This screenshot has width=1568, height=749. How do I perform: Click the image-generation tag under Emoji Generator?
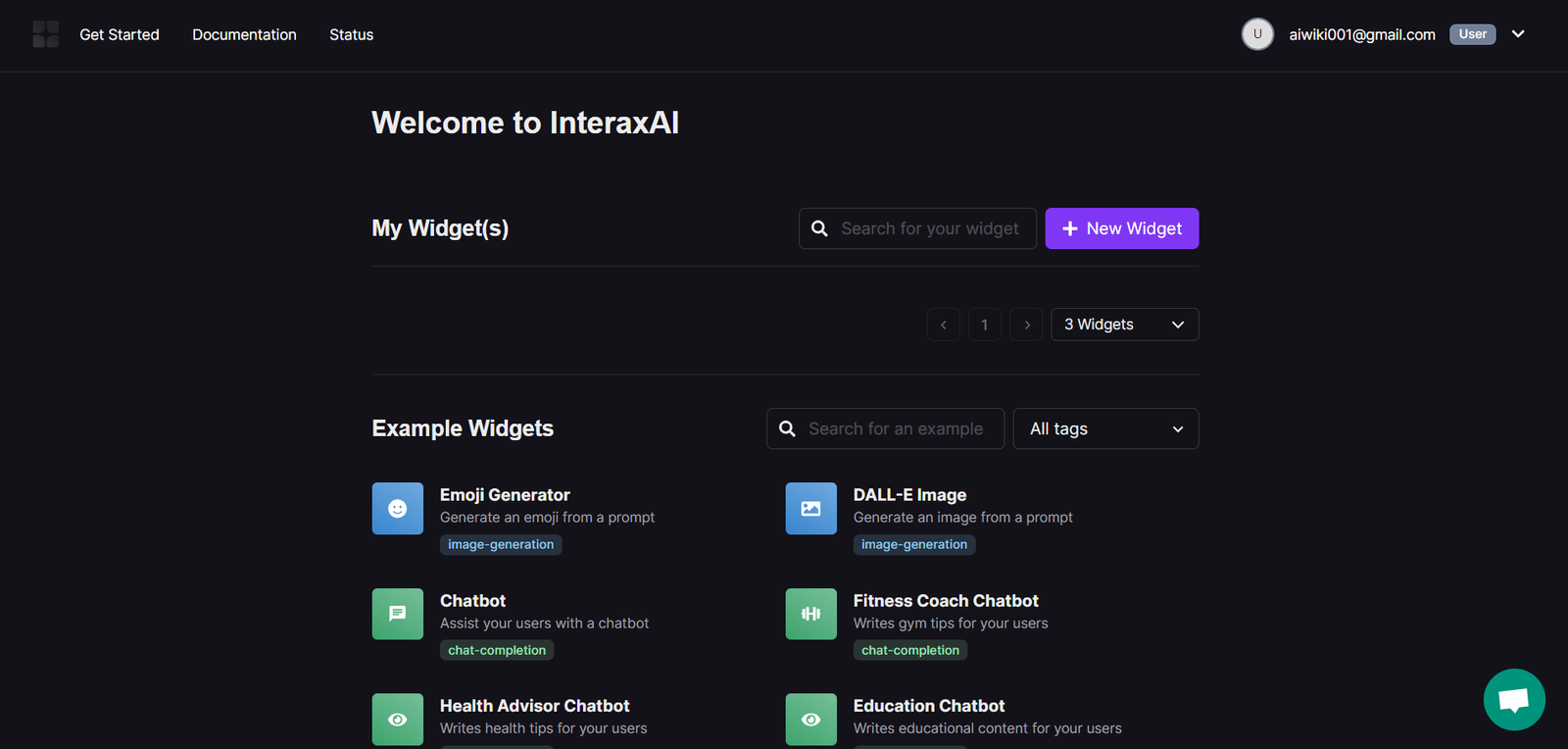(501, 544)
